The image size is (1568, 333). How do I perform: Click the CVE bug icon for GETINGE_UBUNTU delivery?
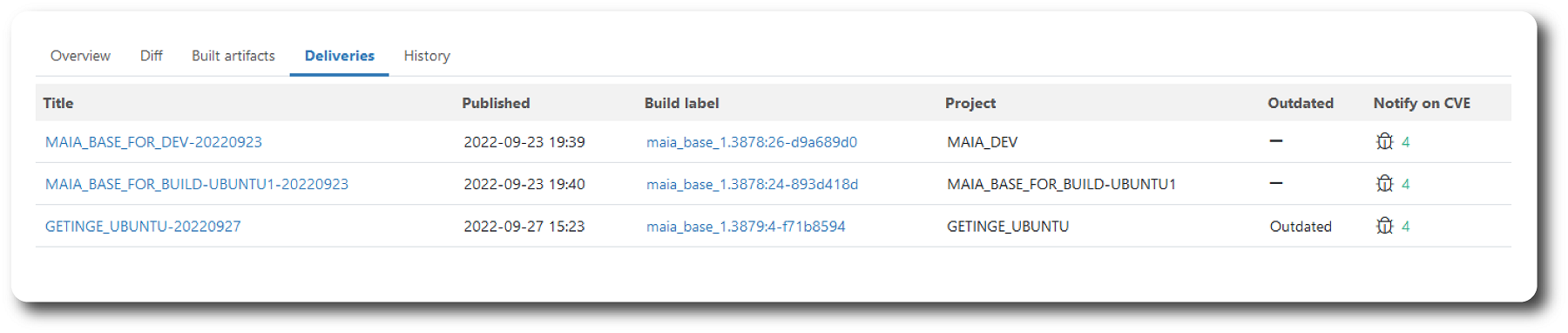[x=1384, y=225]
